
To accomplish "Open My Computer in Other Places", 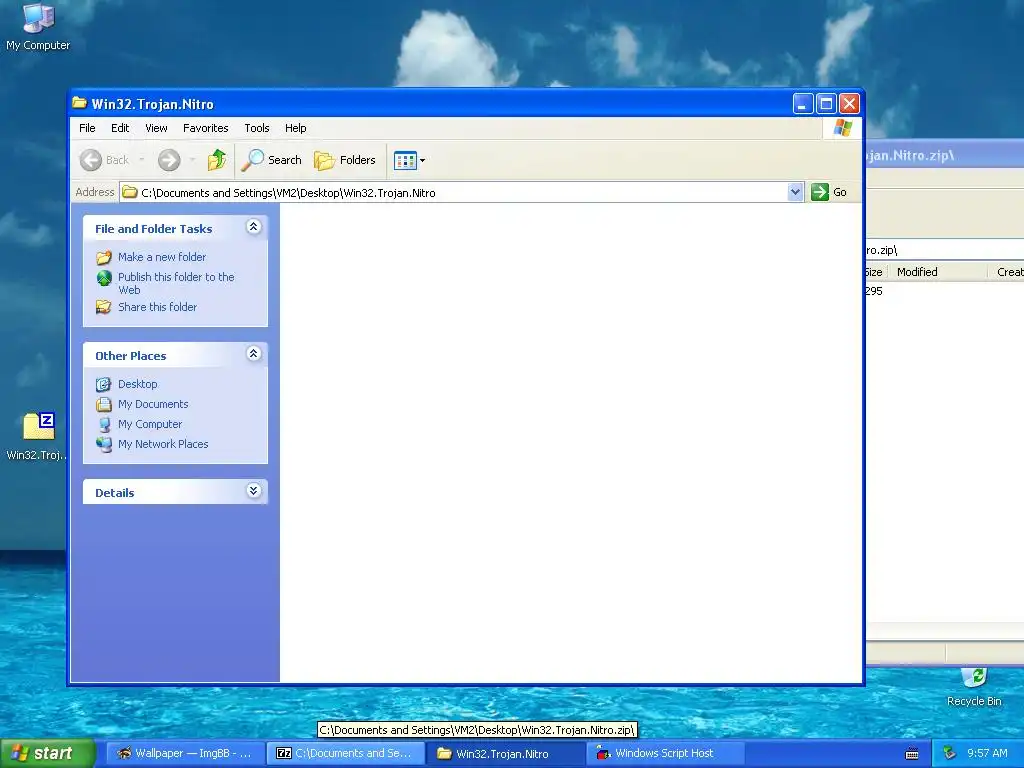I will 150,424.
